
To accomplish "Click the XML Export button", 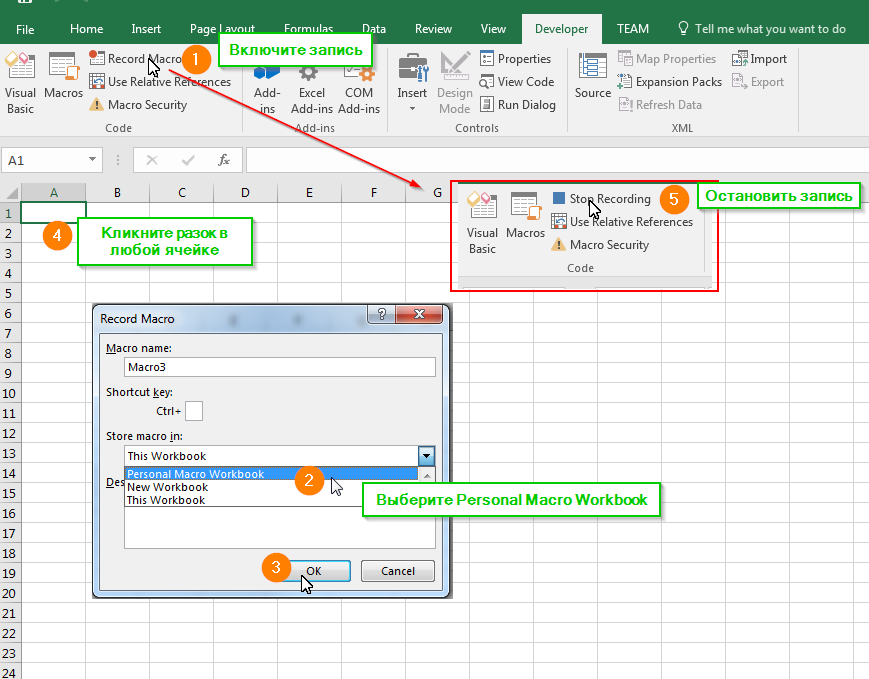I will (x=758, y=81).
